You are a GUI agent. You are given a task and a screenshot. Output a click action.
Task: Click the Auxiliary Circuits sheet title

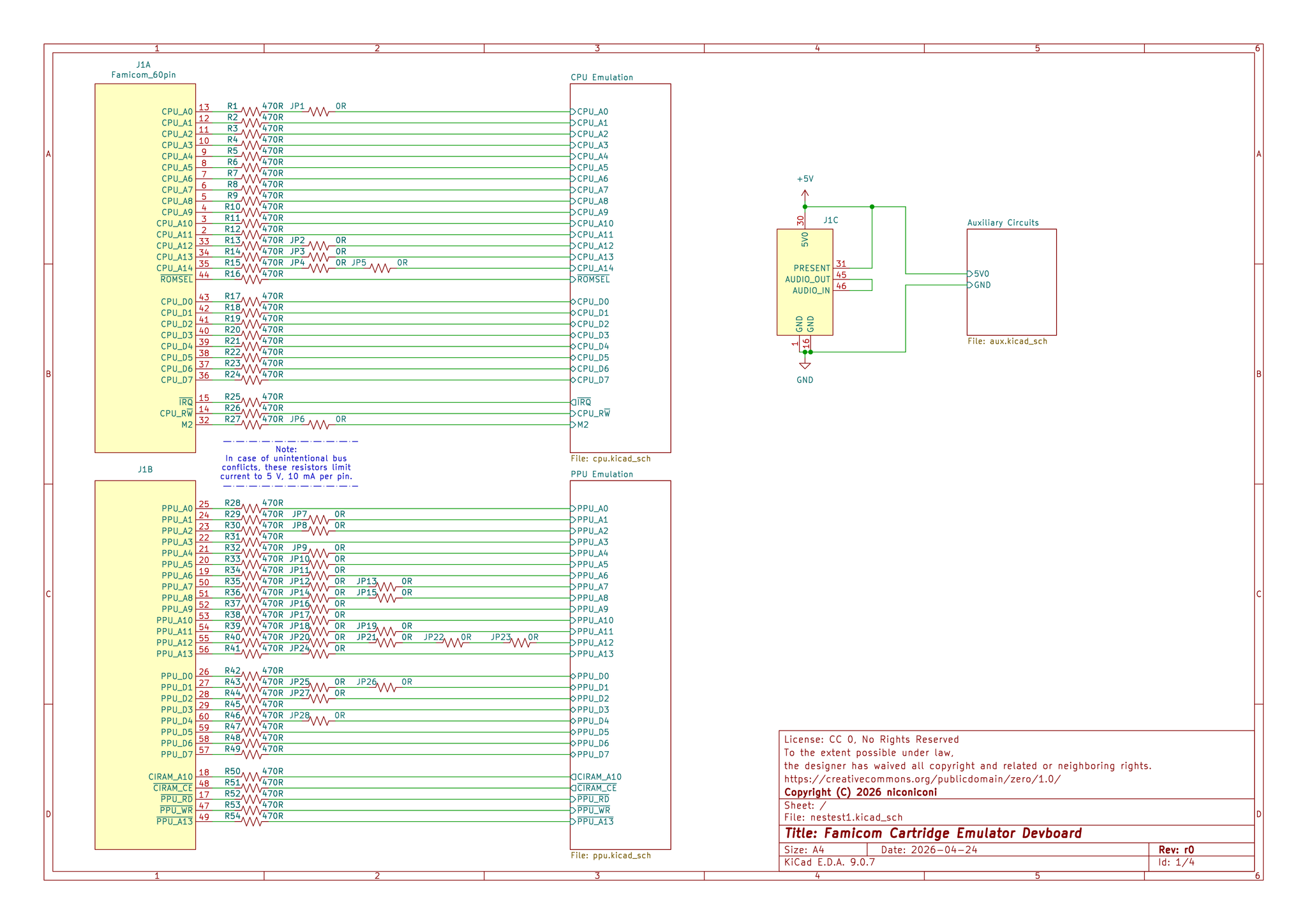pyautogui.click(x=1003, y=223)
